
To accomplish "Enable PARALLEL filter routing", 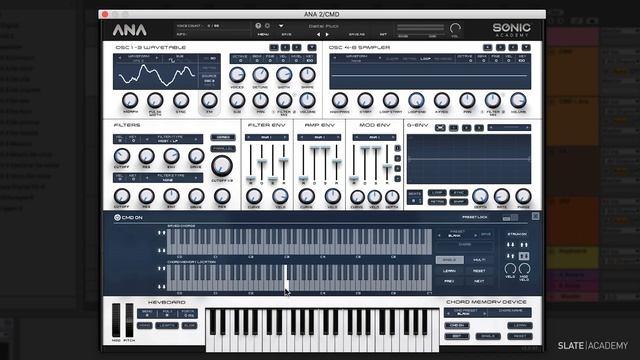I will 223,149.
